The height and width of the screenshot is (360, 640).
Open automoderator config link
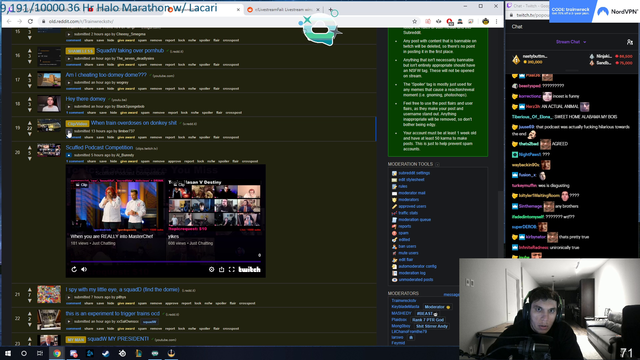click(x=417, y=267)
